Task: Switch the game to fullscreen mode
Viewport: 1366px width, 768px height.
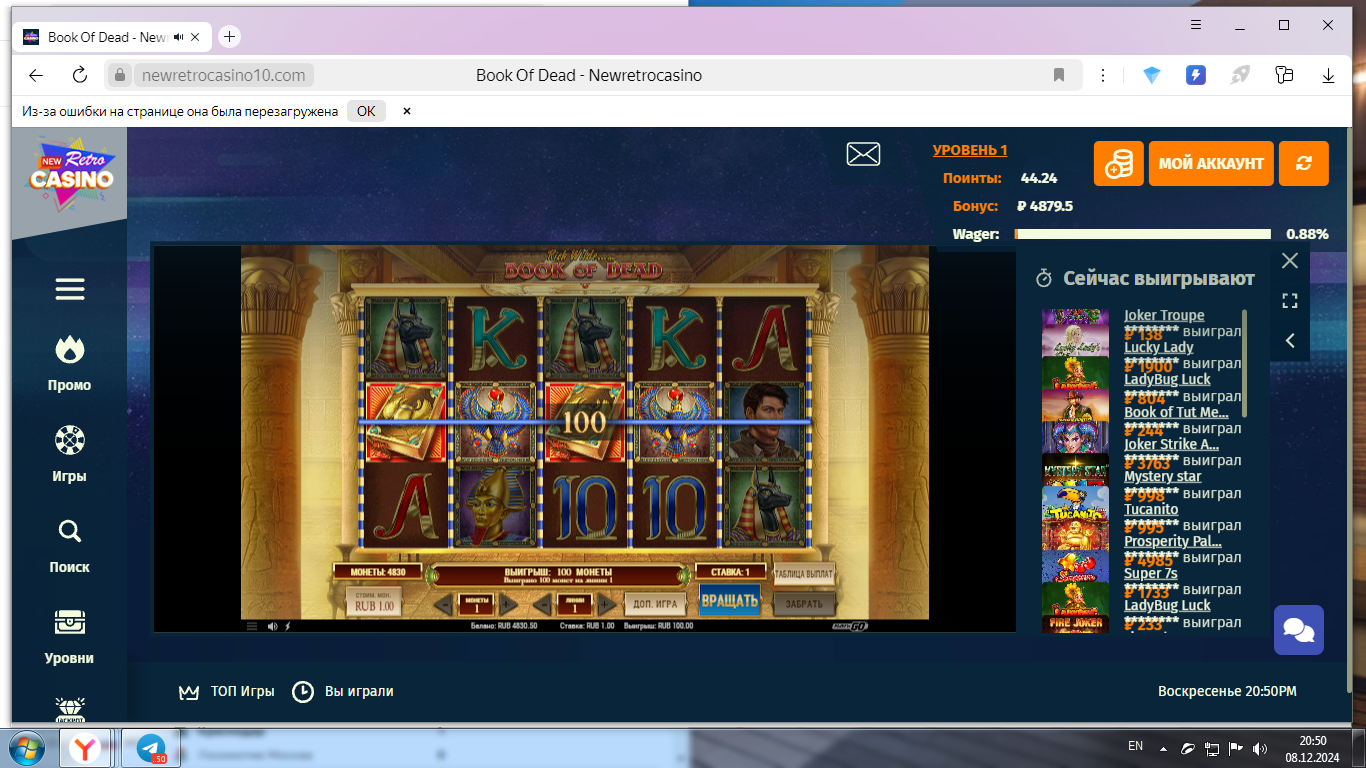Action: [x=1290, y=301]
